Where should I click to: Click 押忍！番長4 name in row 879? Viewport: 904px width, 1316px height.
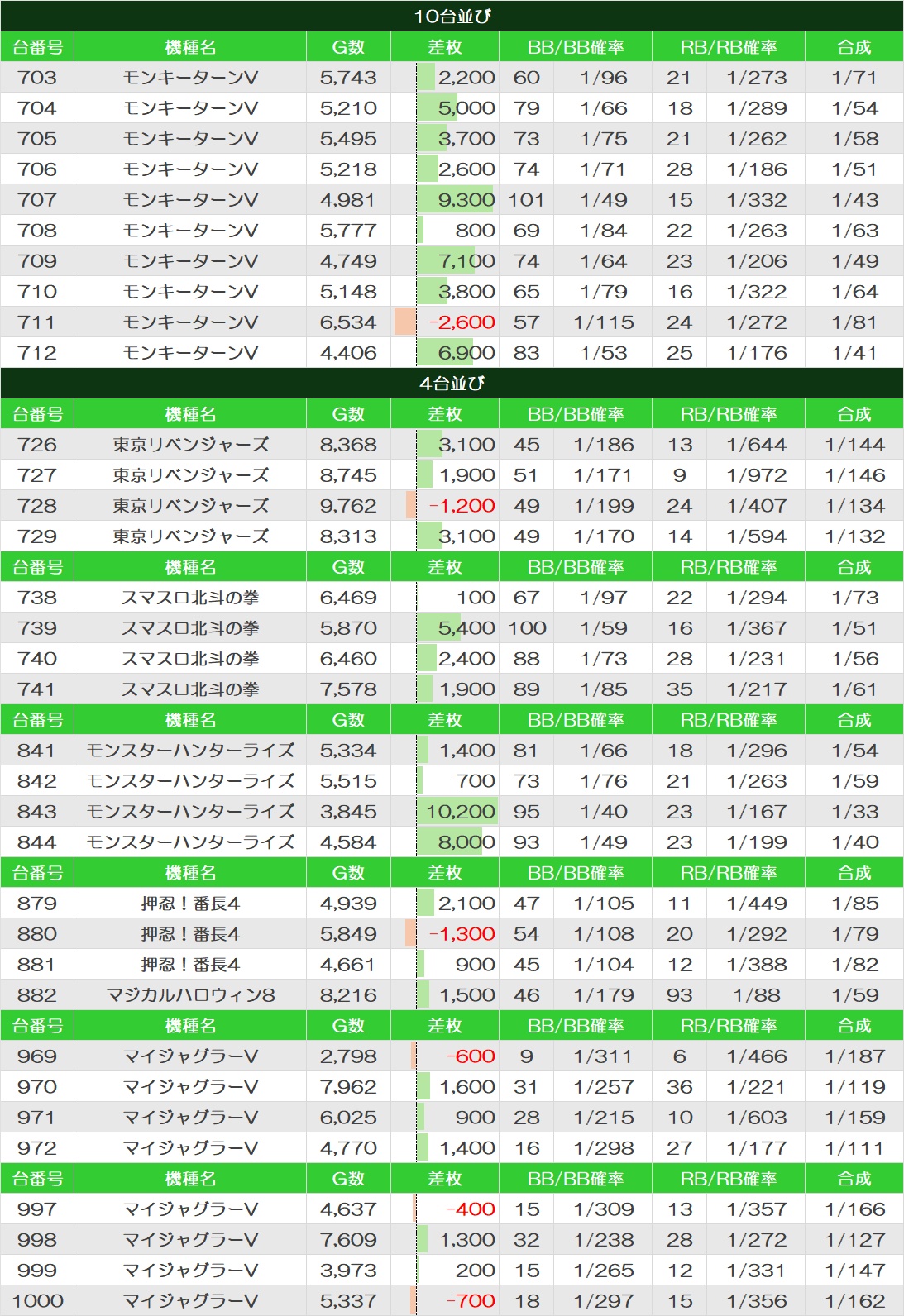tap(190, 904)
